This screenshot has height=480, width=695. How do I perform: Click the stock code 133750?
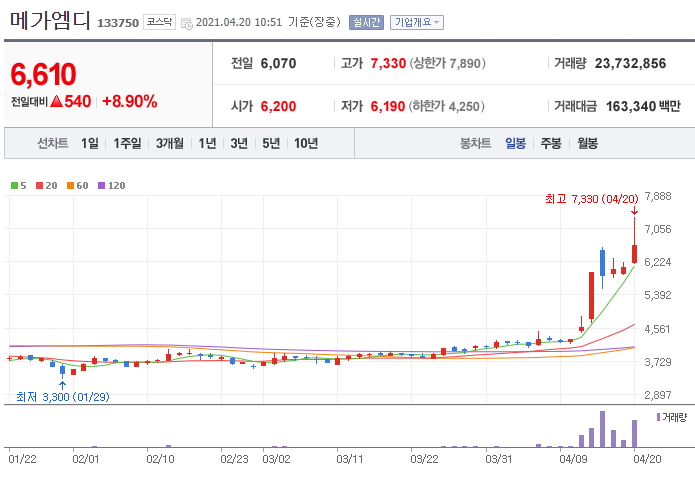[x=118, y=23]
